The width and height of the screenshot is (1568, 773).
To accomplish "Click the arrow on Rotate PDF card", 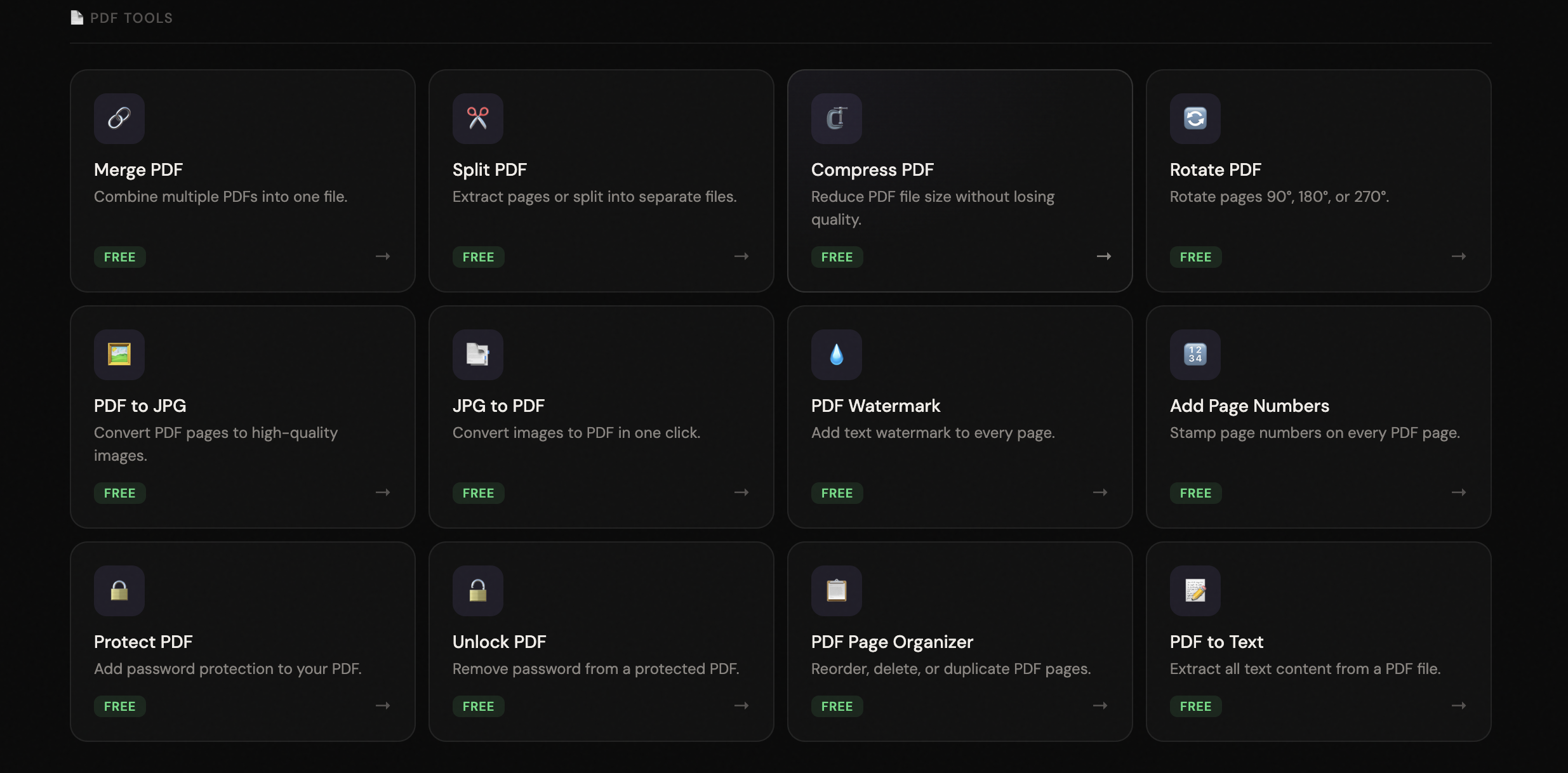I will pos(1459,256).
